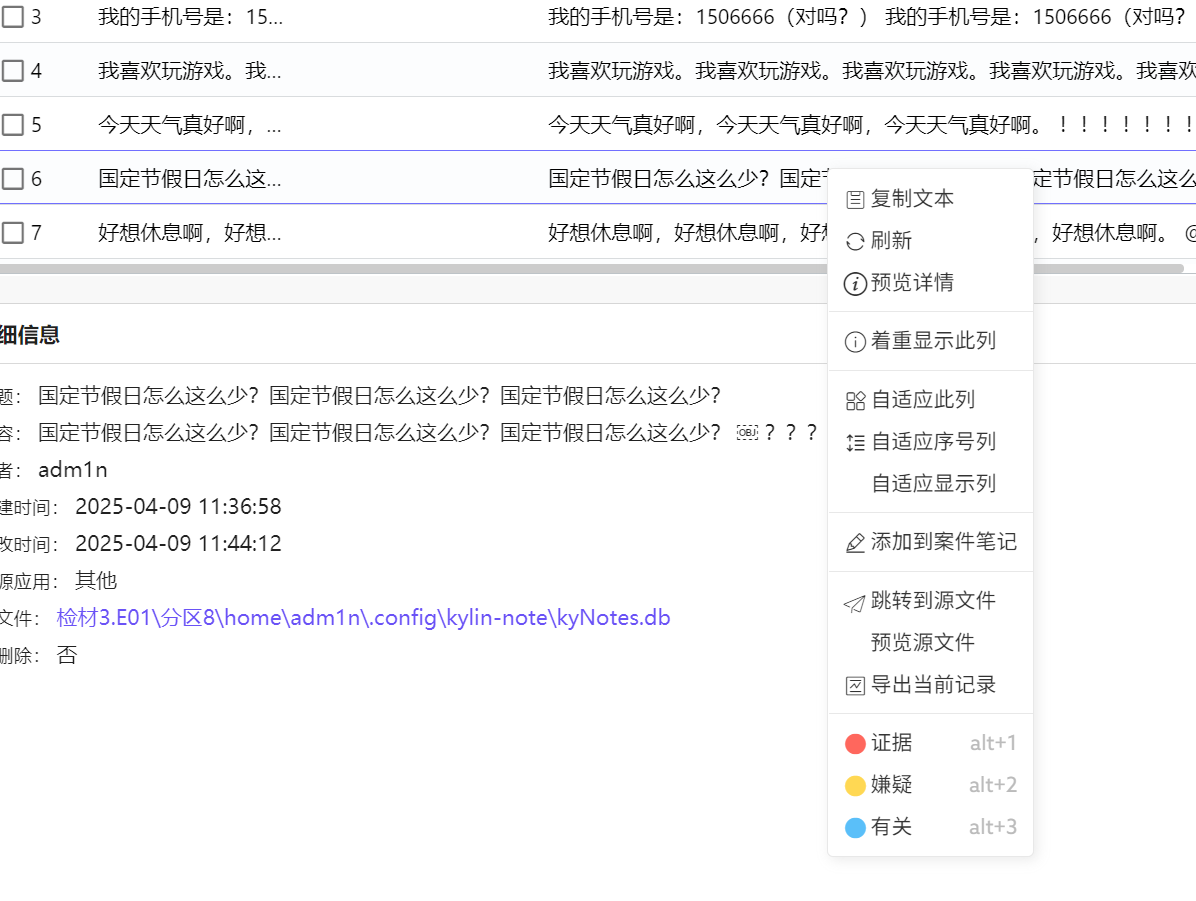
Task: Open the kyNotes.db source file link
Action: 363,618
